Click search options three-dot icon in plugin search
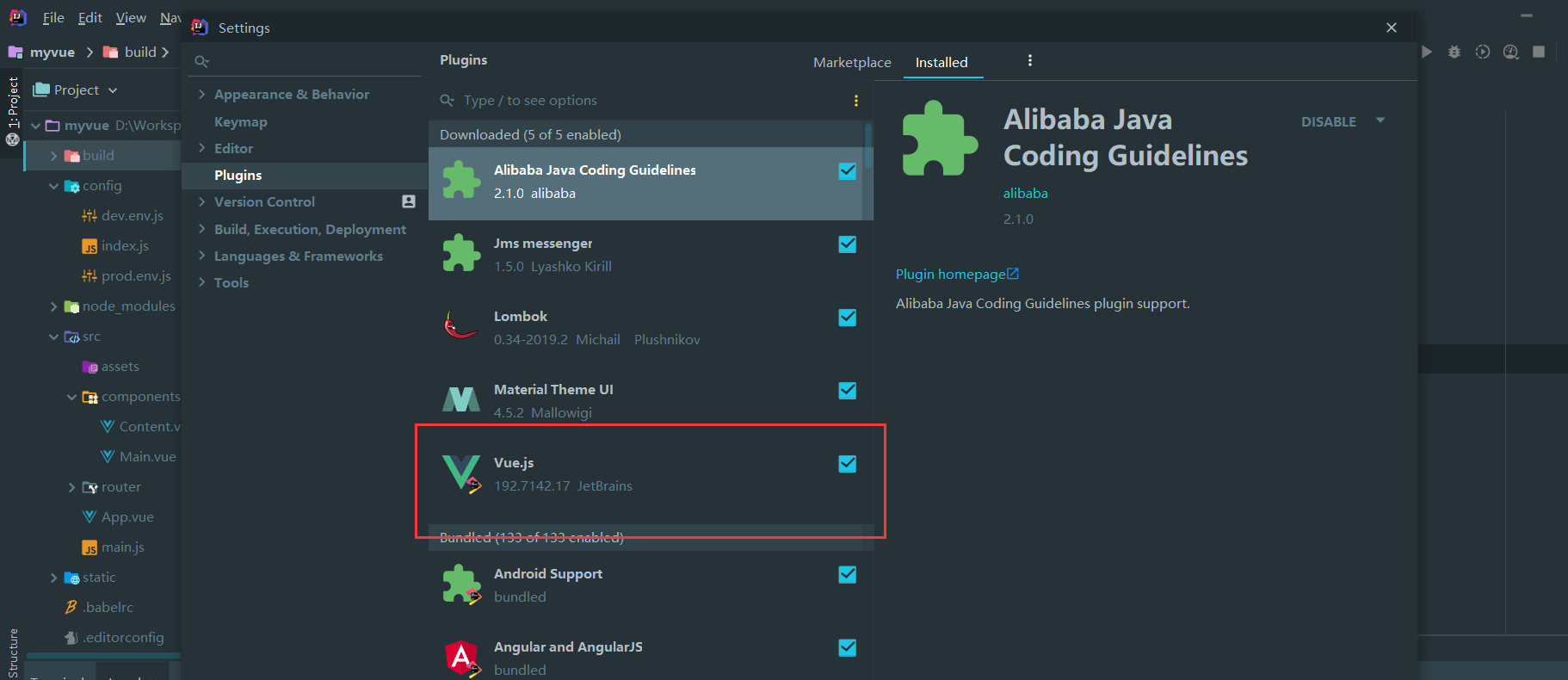The width and height of the screenshot is (1568, 680). (855, 101)
